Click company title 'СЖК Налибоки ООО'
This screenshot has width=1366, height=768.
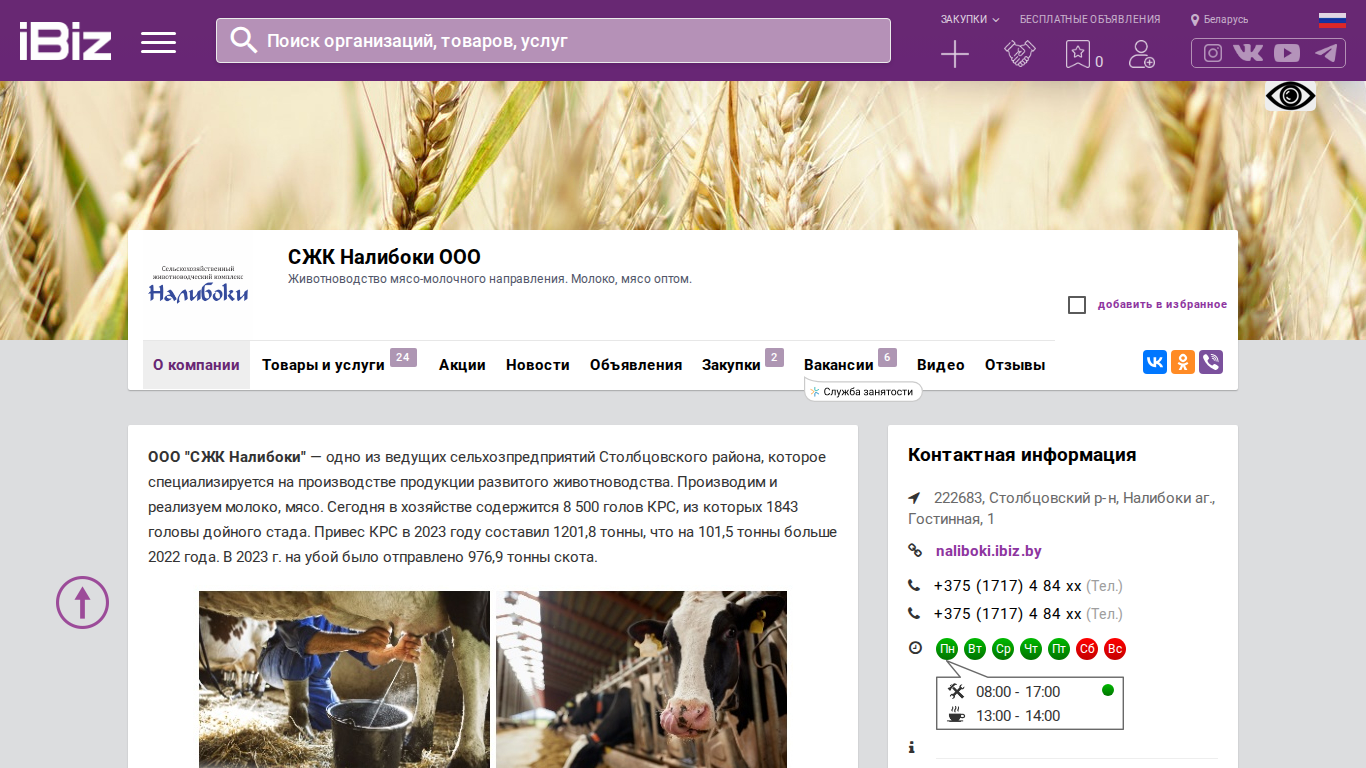384,257
